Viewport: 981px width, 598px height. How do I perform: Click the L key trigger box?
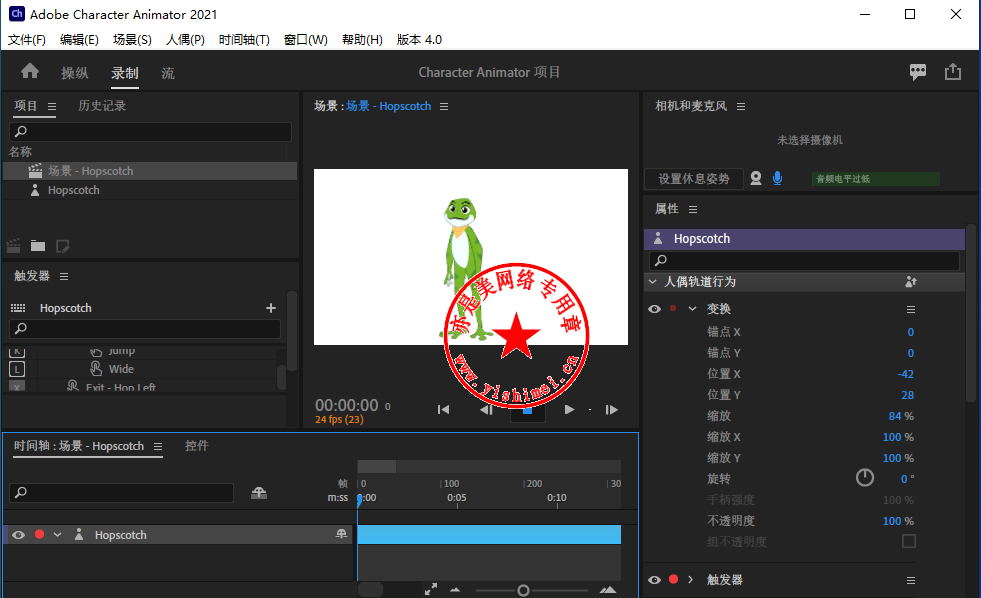tap(17, 369)
